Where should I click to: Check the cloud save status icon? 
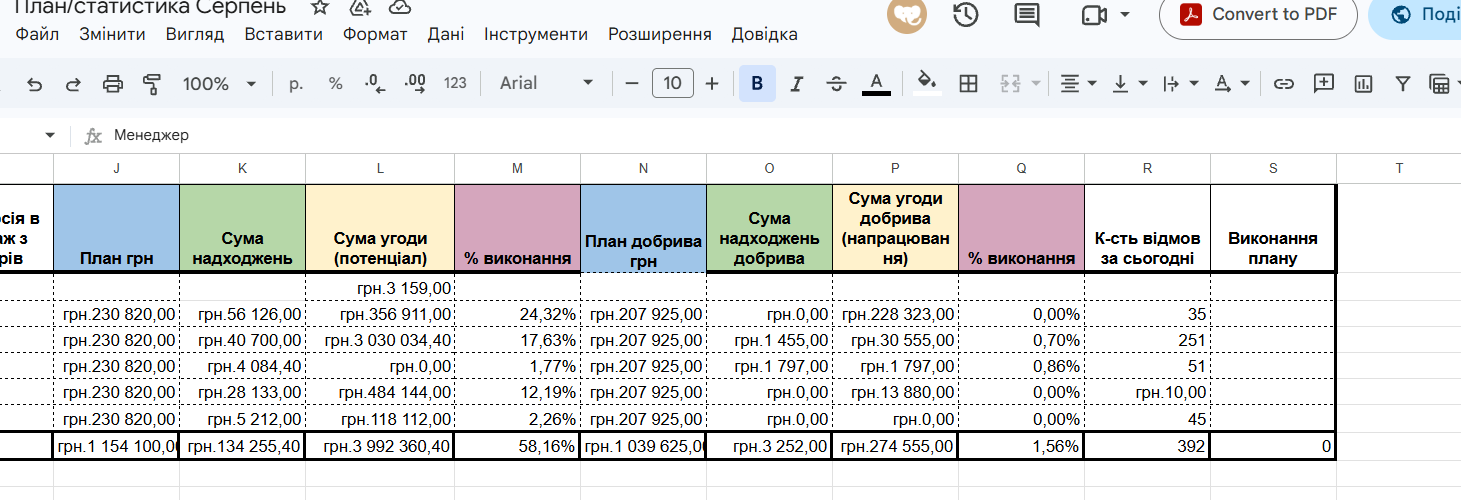pos(400,8)
